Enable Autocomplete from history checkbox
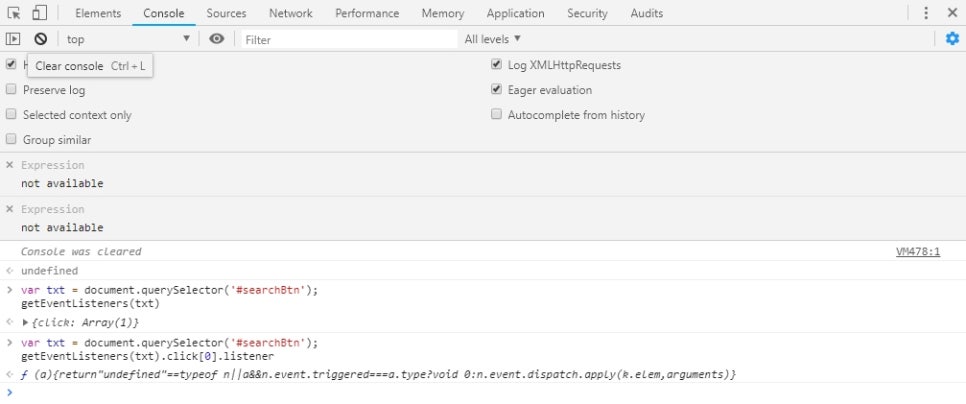The image size is (966, 404). tap(497, 115)
